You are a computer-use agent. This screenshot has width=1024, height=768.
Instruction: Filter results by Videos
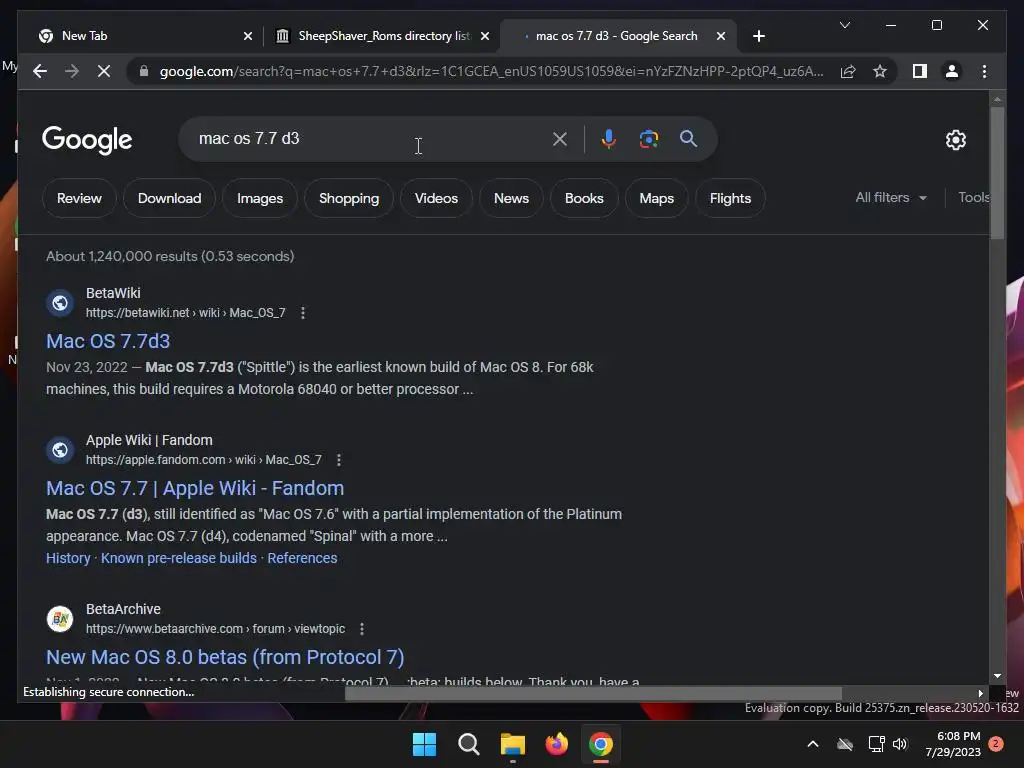pyautogui.click(x=436, y=198)
